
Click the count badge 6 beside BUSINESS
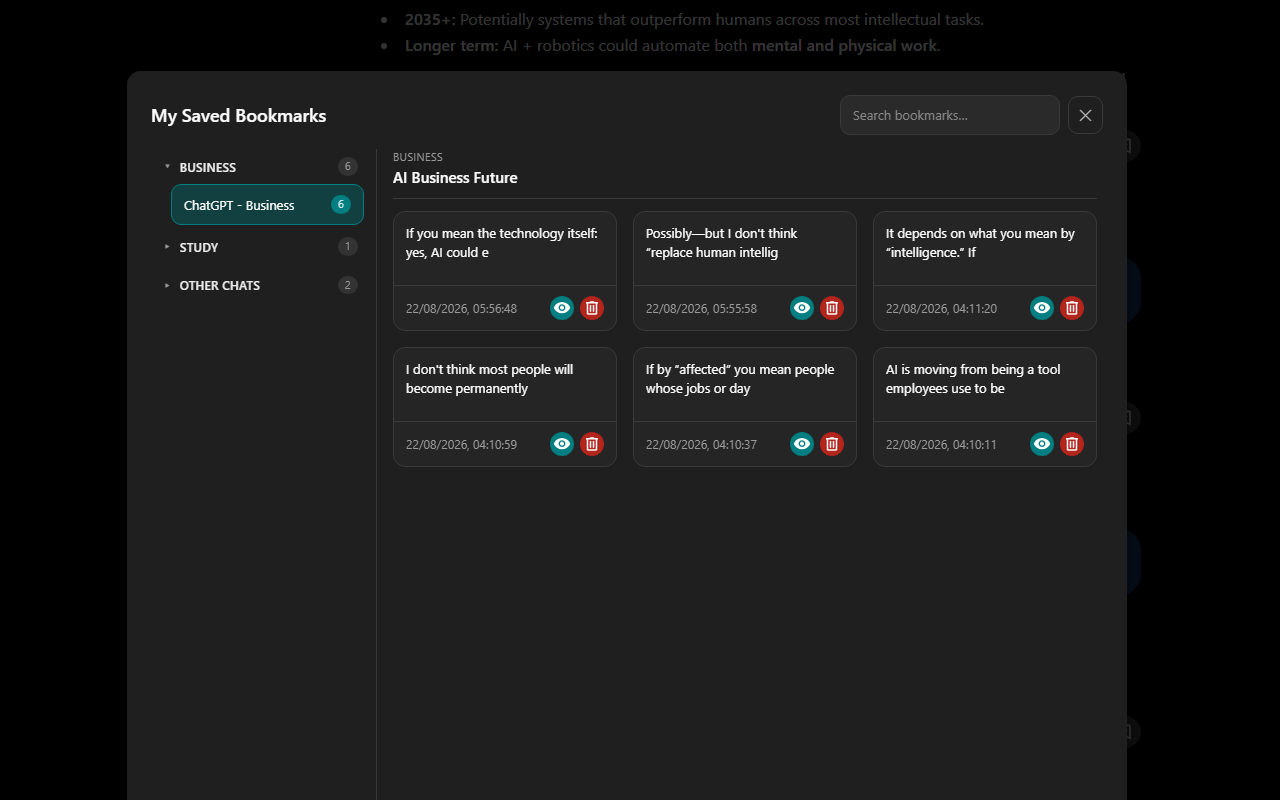348,167
